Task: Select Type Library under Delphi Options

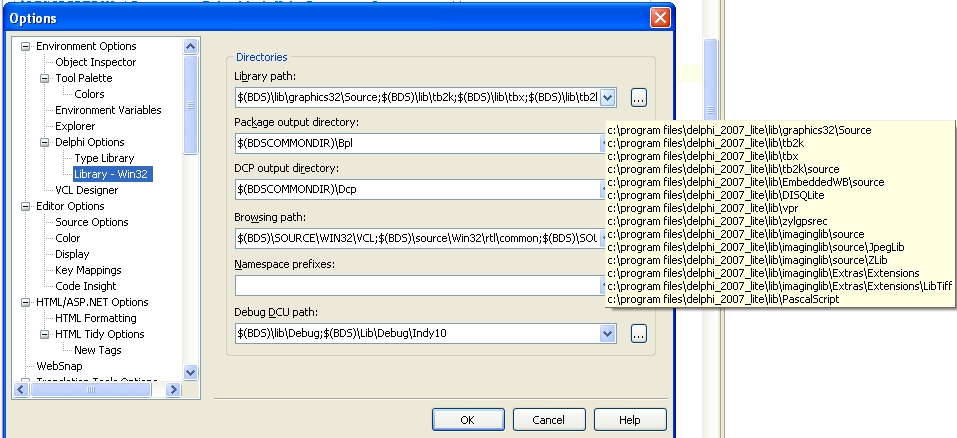Action: pyautogui.click(x=103, y=158)
